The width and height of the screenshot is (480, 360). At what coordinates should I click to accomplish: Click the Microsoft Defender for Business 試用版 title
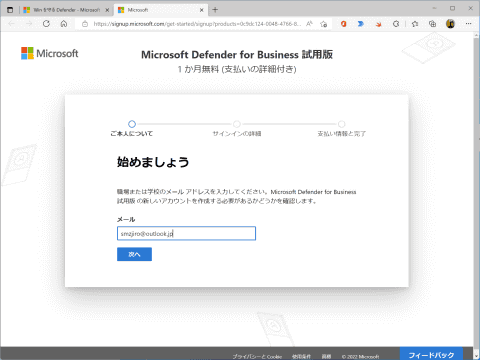click(237, 54)
